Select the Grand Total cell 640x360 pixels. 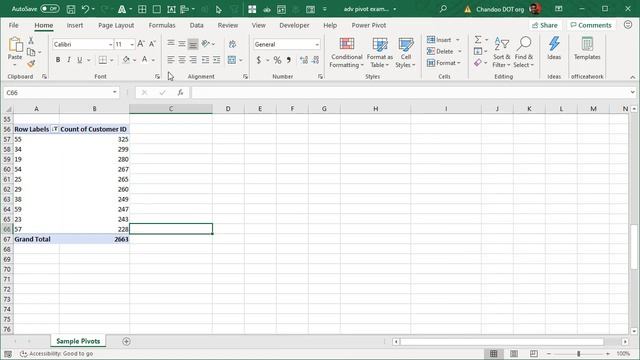tap(36, 239)
